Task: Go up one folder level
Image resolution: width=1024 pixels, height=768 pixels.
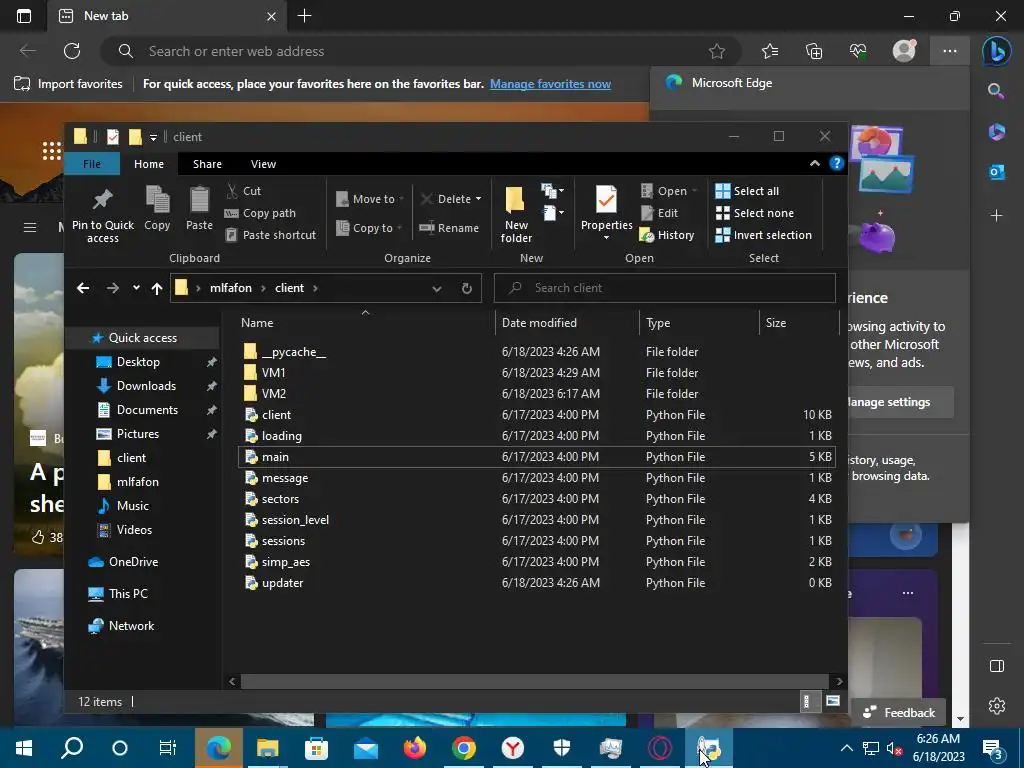Action: tap(157, 288)
